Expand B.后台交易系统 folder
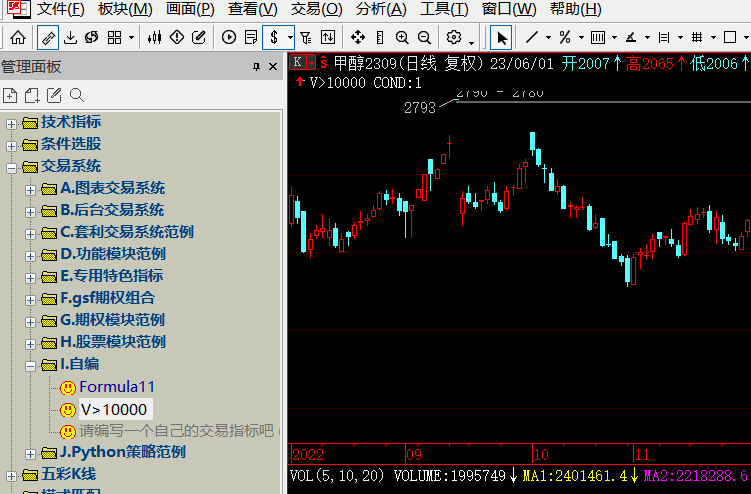 [x=31, y=212]
